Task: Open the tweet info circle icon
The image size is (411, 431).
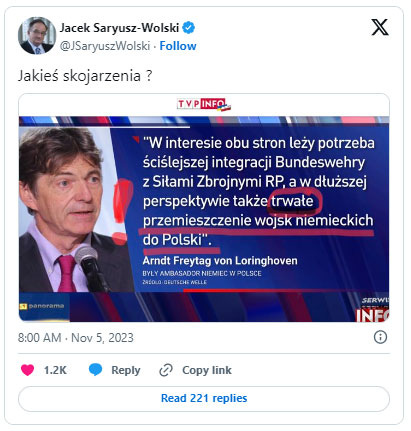Action: click(x=380, y=337)
